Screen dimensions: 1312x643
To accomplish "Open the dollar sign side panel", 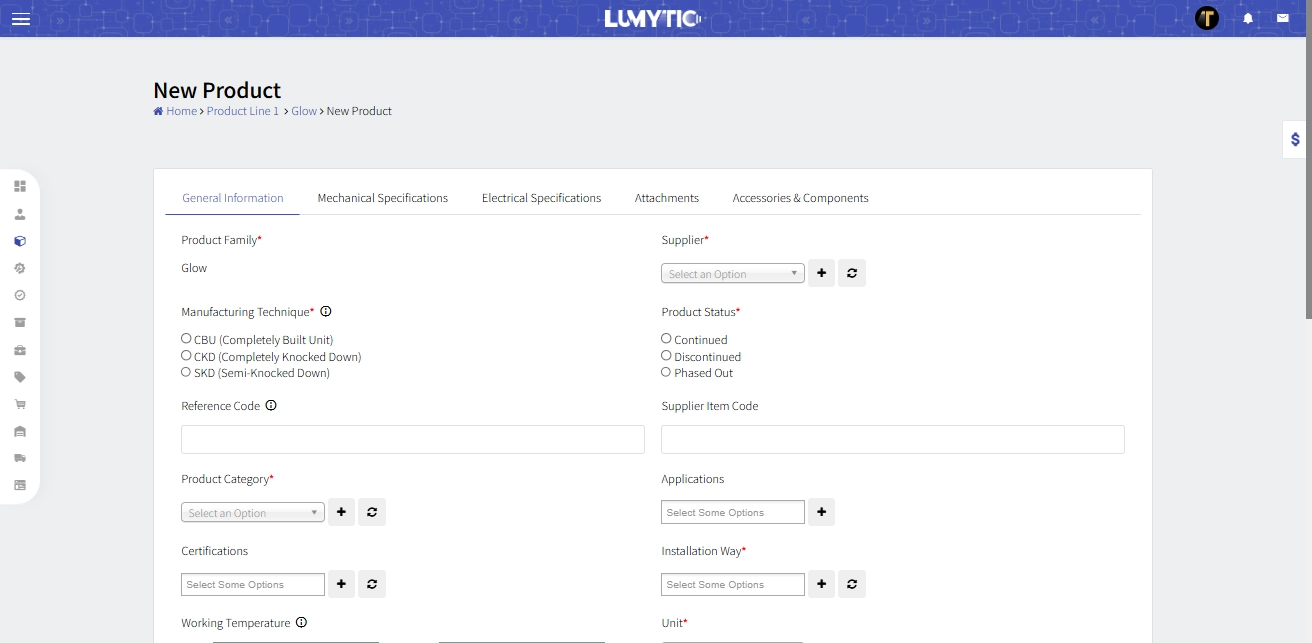I will pyautogui.click(x=1295, y=140).
